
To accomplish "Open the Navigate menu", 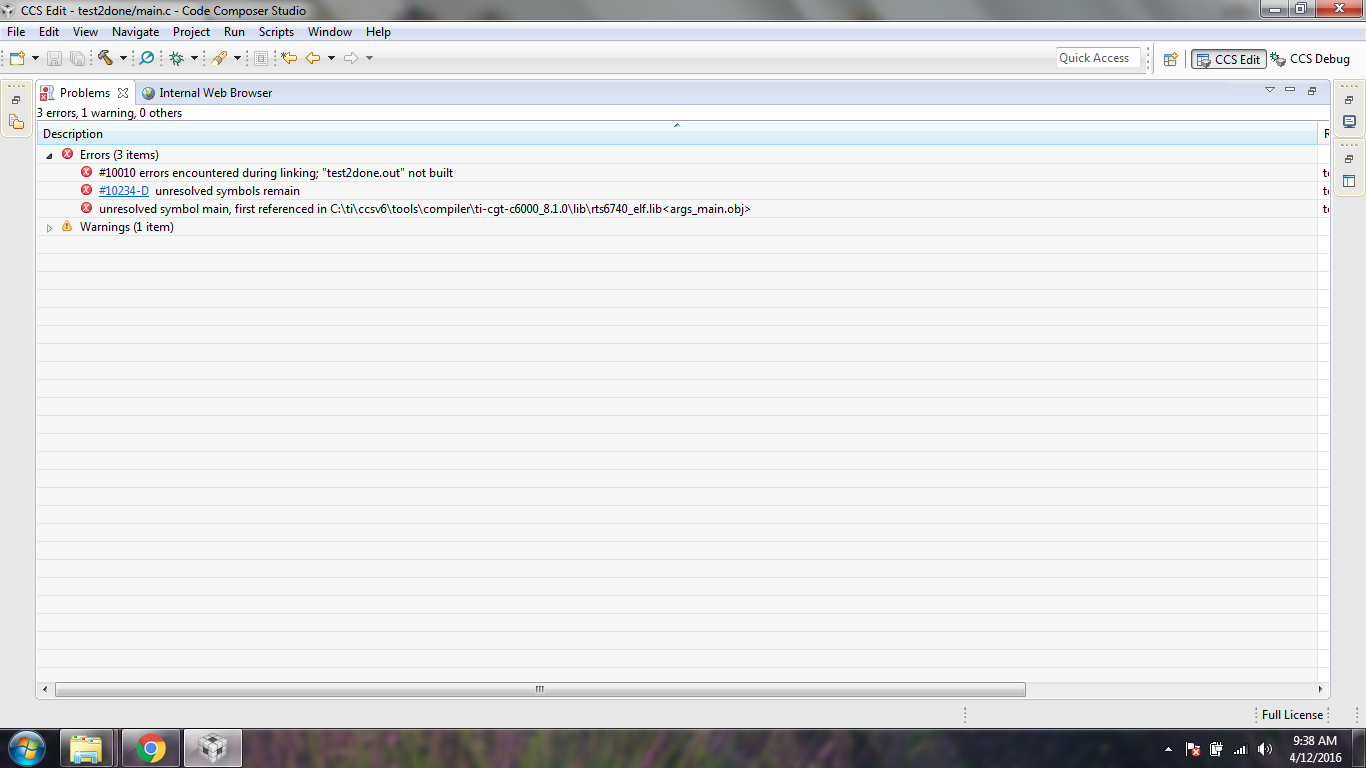I will pos(136,32).
